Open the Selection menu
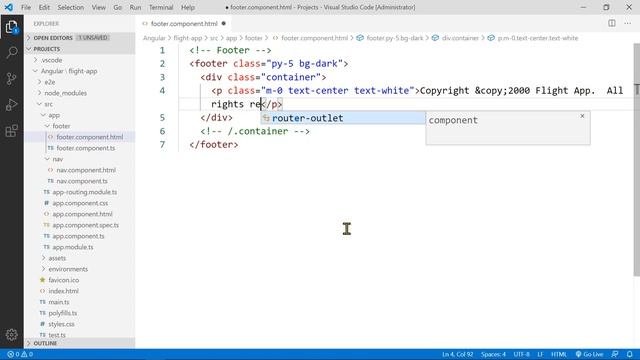640x360 pixels. click(x=70, y=7)
